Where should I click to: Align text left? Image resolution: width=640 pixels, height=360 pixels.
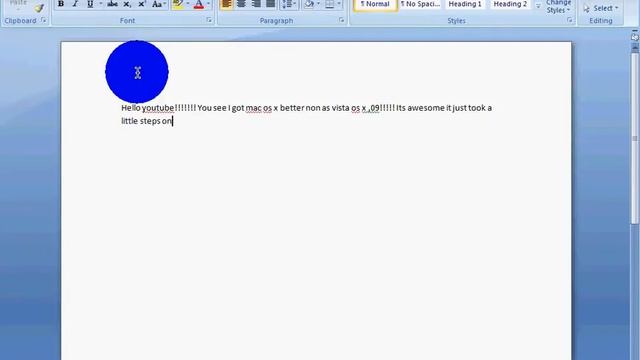pos(227,4)
